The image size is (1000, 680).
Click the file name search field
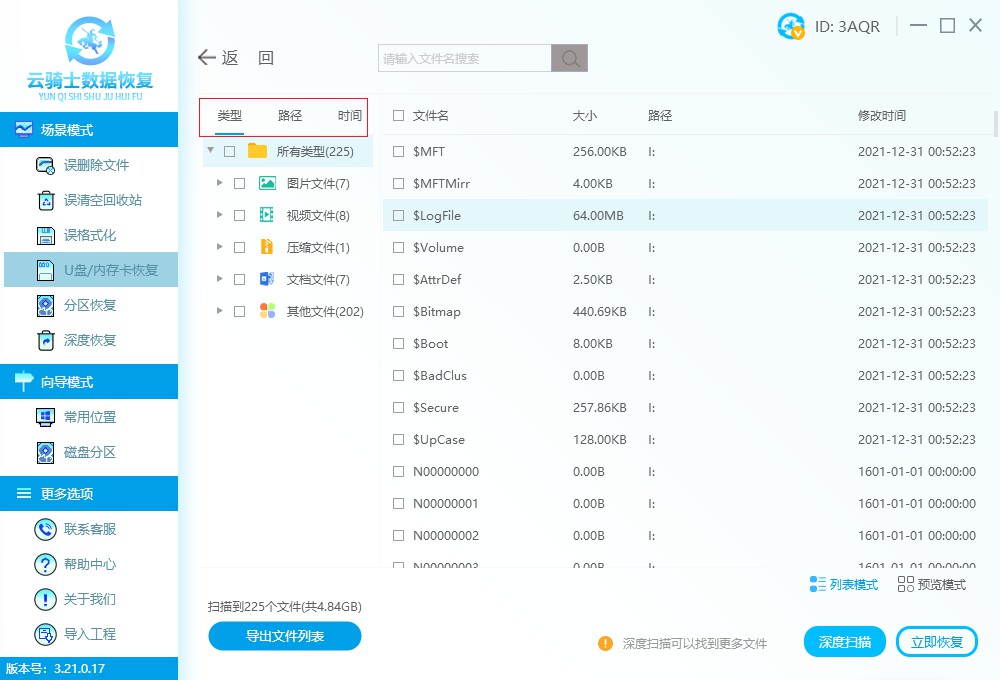pos(465,58)
